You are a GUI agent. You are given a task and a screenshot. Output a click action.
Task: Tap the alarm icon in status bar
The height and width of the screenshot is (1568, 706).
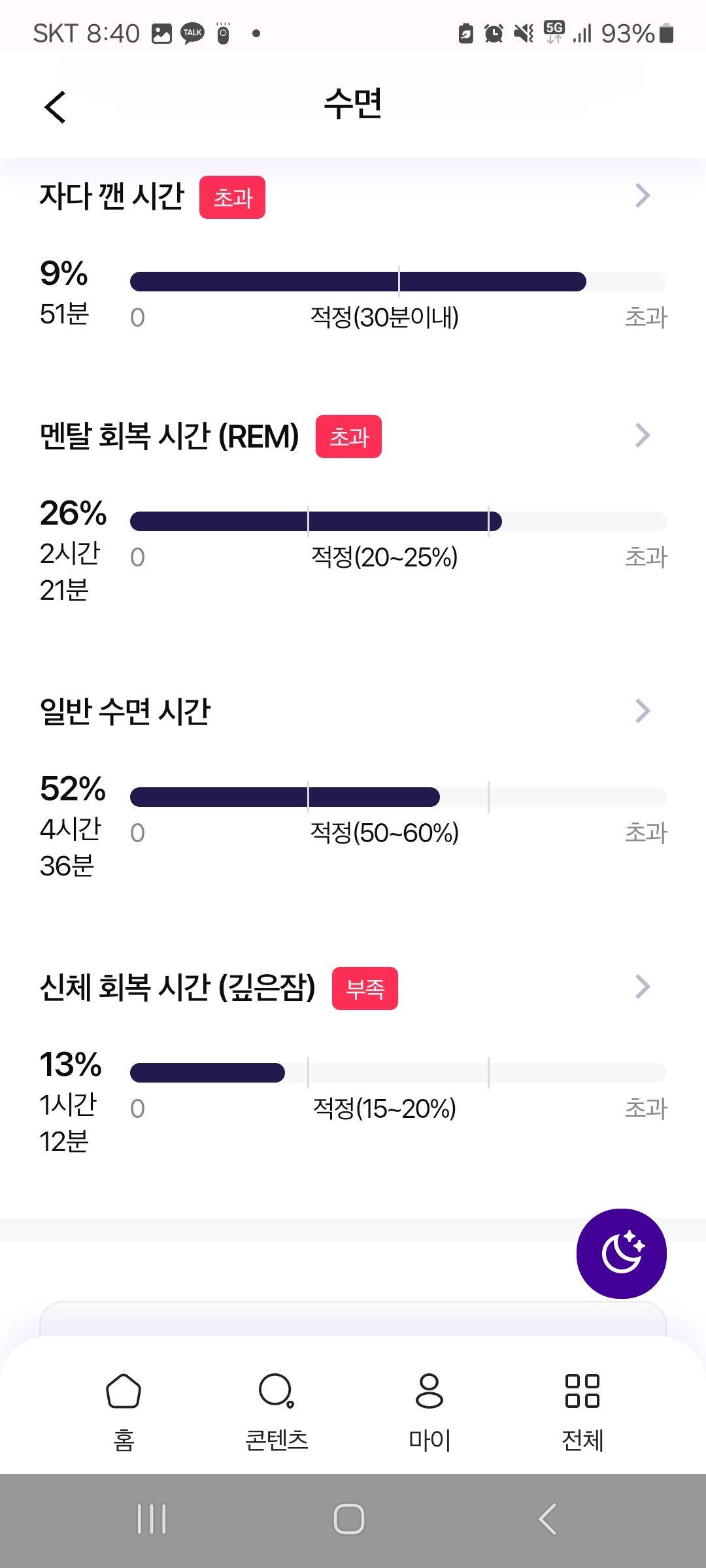(494, 33)
